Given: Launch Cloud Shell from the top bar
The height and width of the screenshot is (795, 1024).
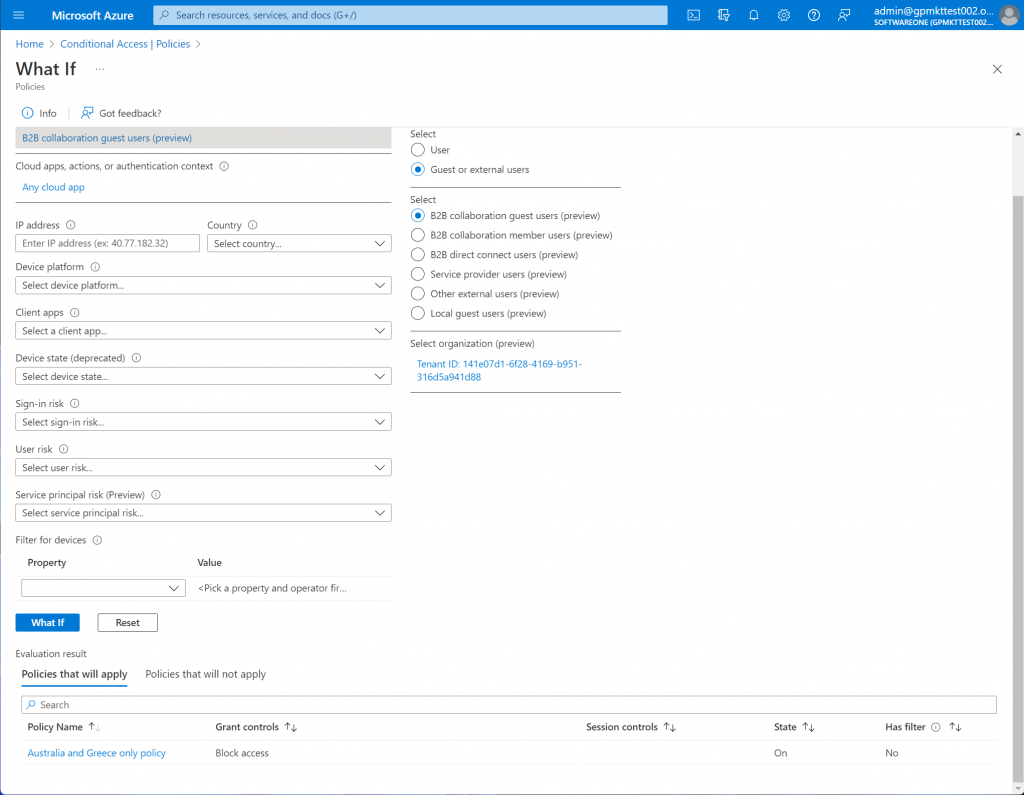Looking at the screenshot, I should pos(693,15).
